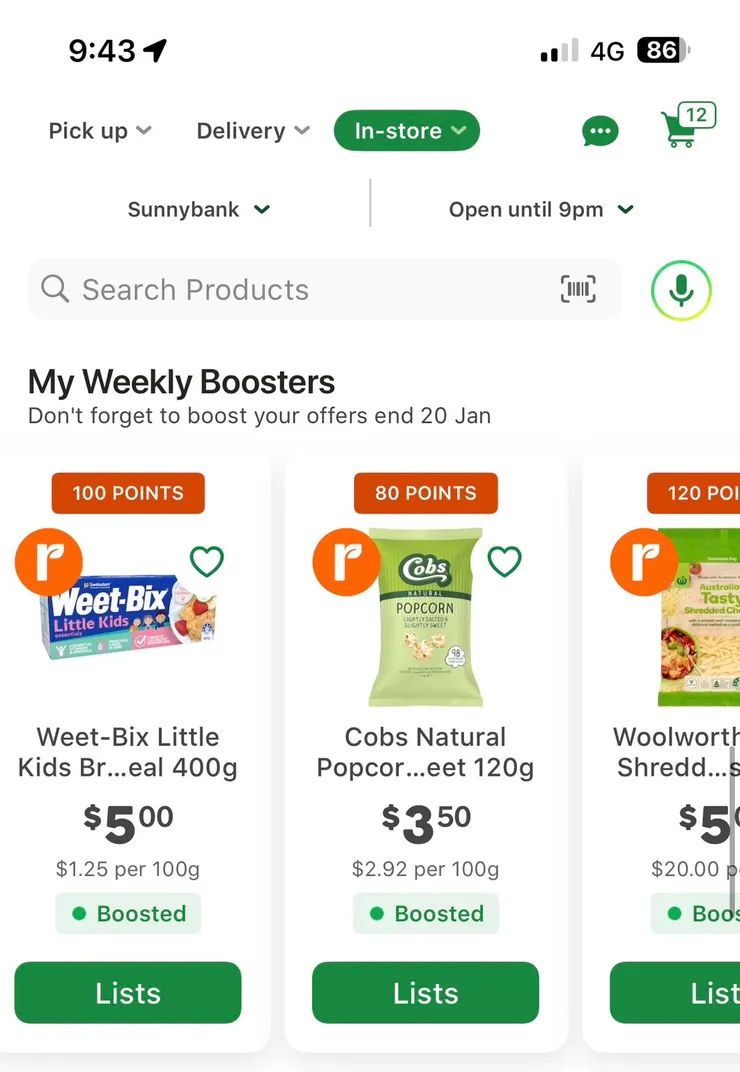Toggle Boosted status on Cobs Popcorn offer
The height and width of the screenshot is (1072, 740).
click(426, 913)
